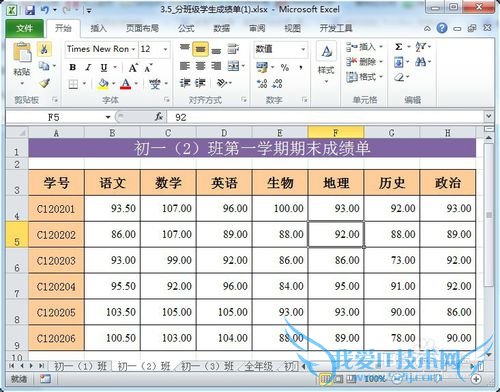Click 插入 insert cells button
Viewport: 500px width, 392px height.
(x=364, y=47)
